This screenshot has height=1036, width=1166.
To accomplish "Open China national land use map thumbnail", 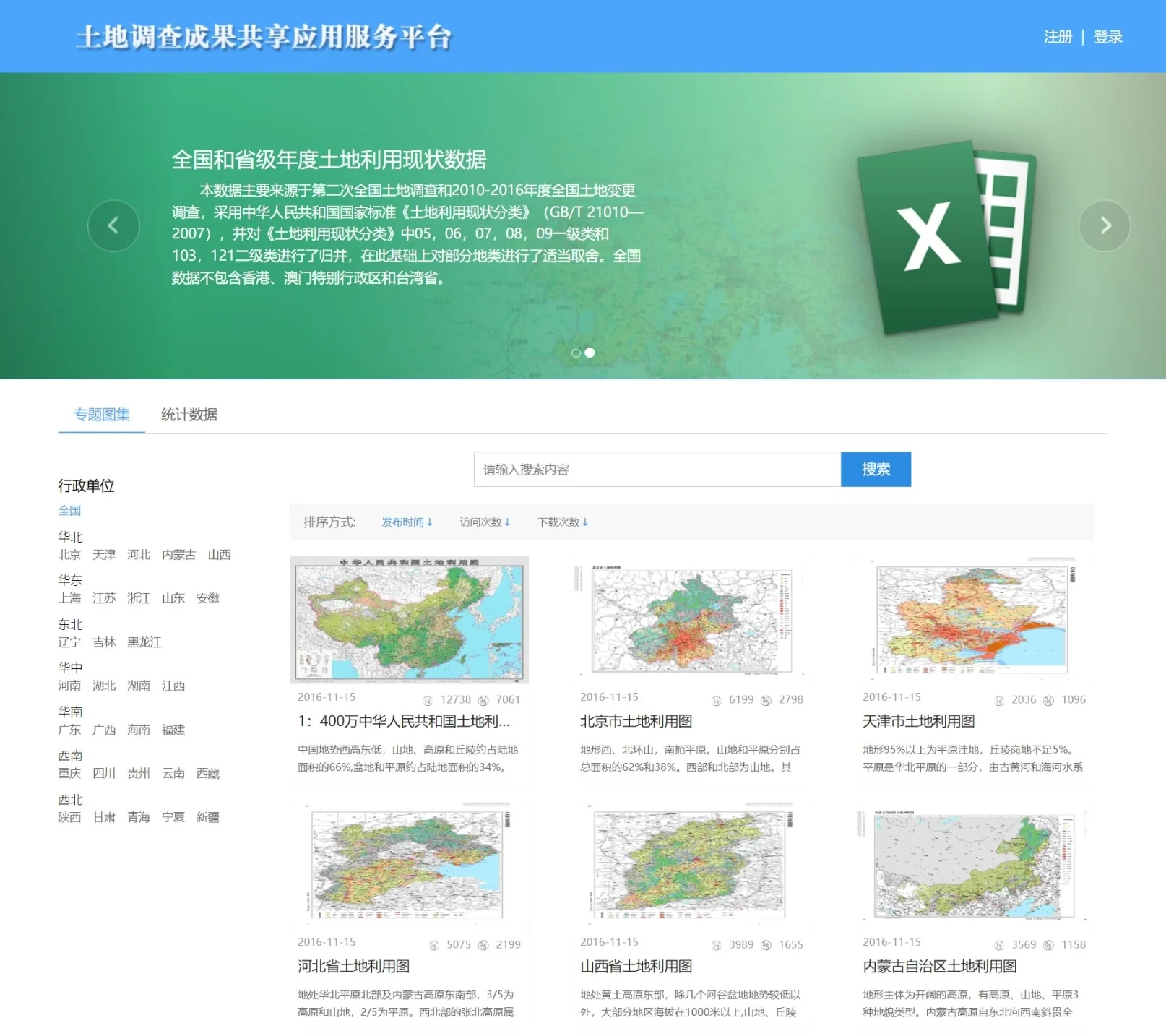I will pos(409,620).
